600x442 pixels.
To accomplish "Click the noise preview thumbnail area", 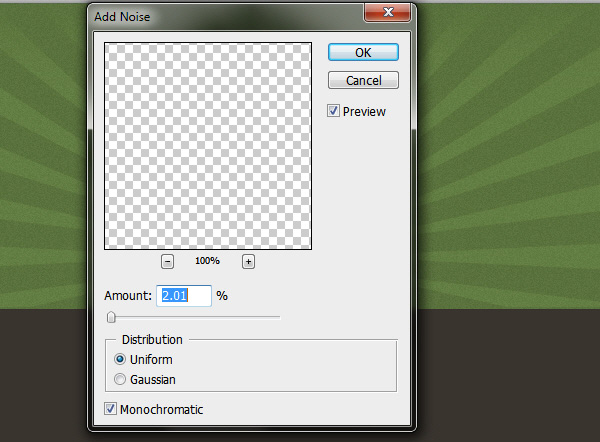I will 208,146.
